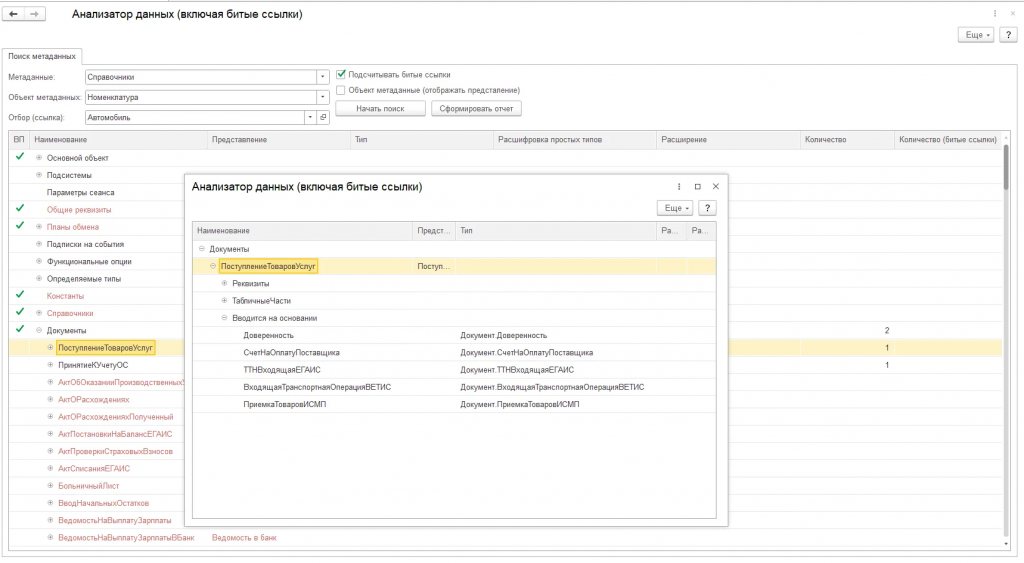
Task: Expand the Подсистемы node
Action: coord(39,175)
